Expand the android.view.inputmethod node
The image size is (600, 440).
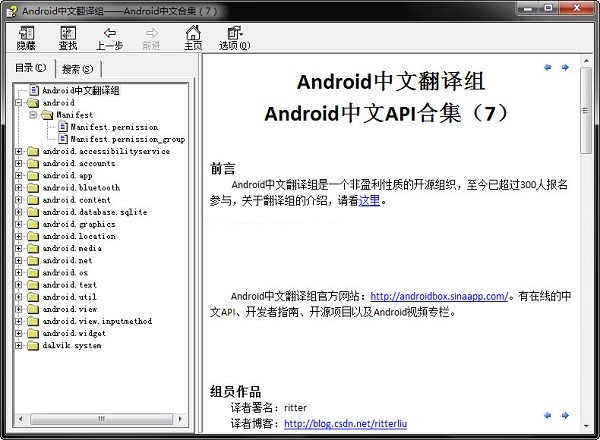click(18, 321)
